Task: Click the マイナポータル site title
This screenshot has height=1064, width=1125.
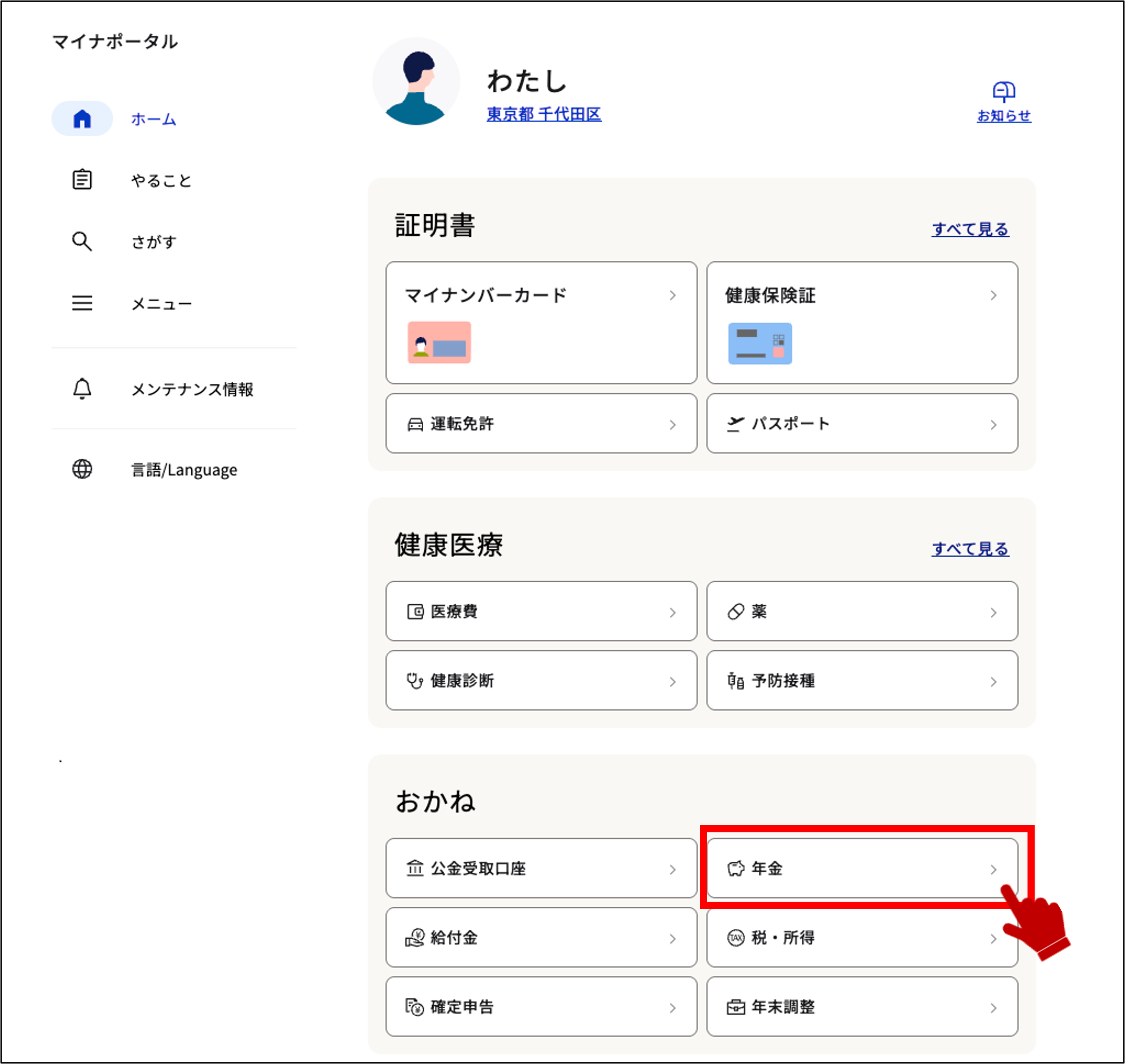Action: [115, 41]
